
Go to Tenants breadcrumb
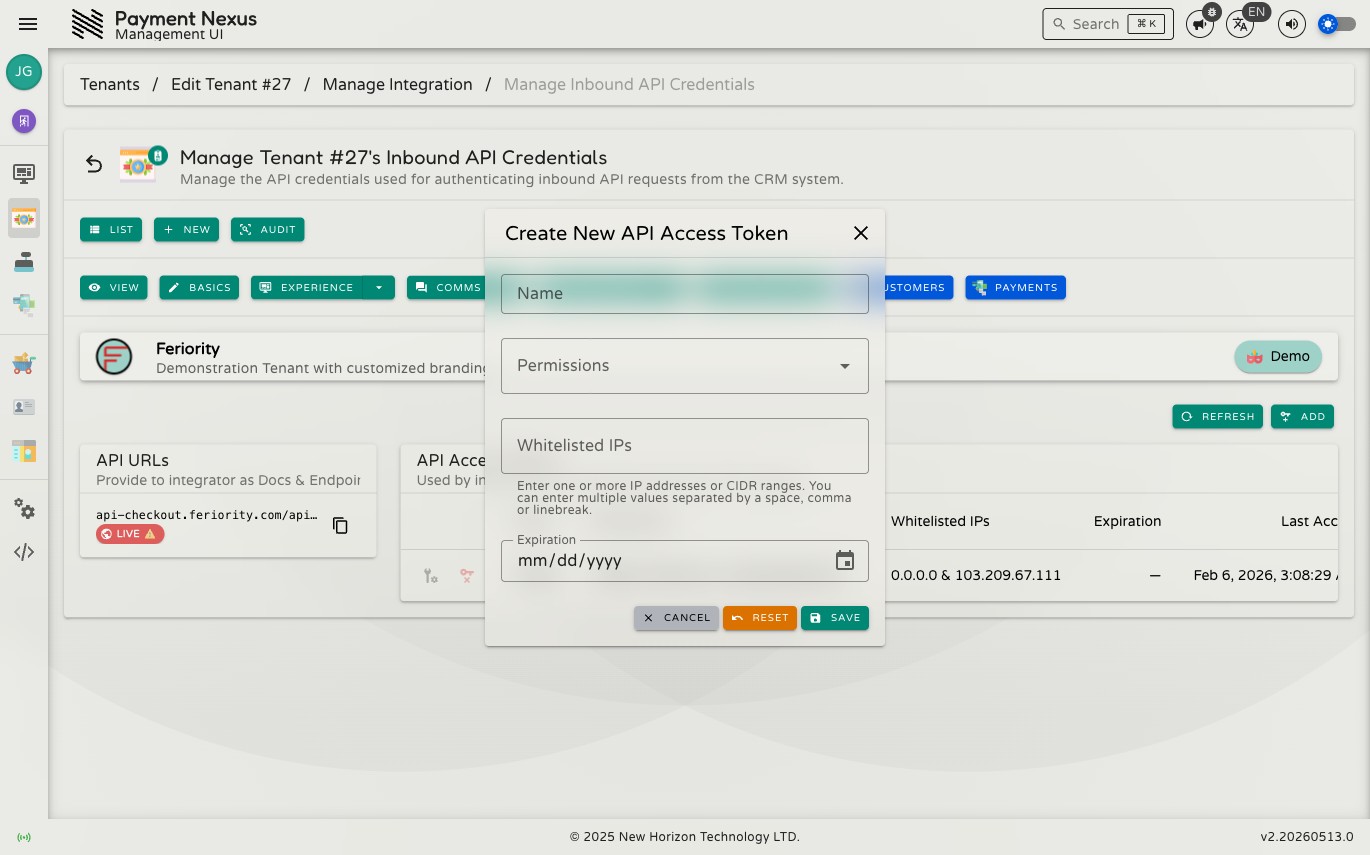tap(110, 84)
